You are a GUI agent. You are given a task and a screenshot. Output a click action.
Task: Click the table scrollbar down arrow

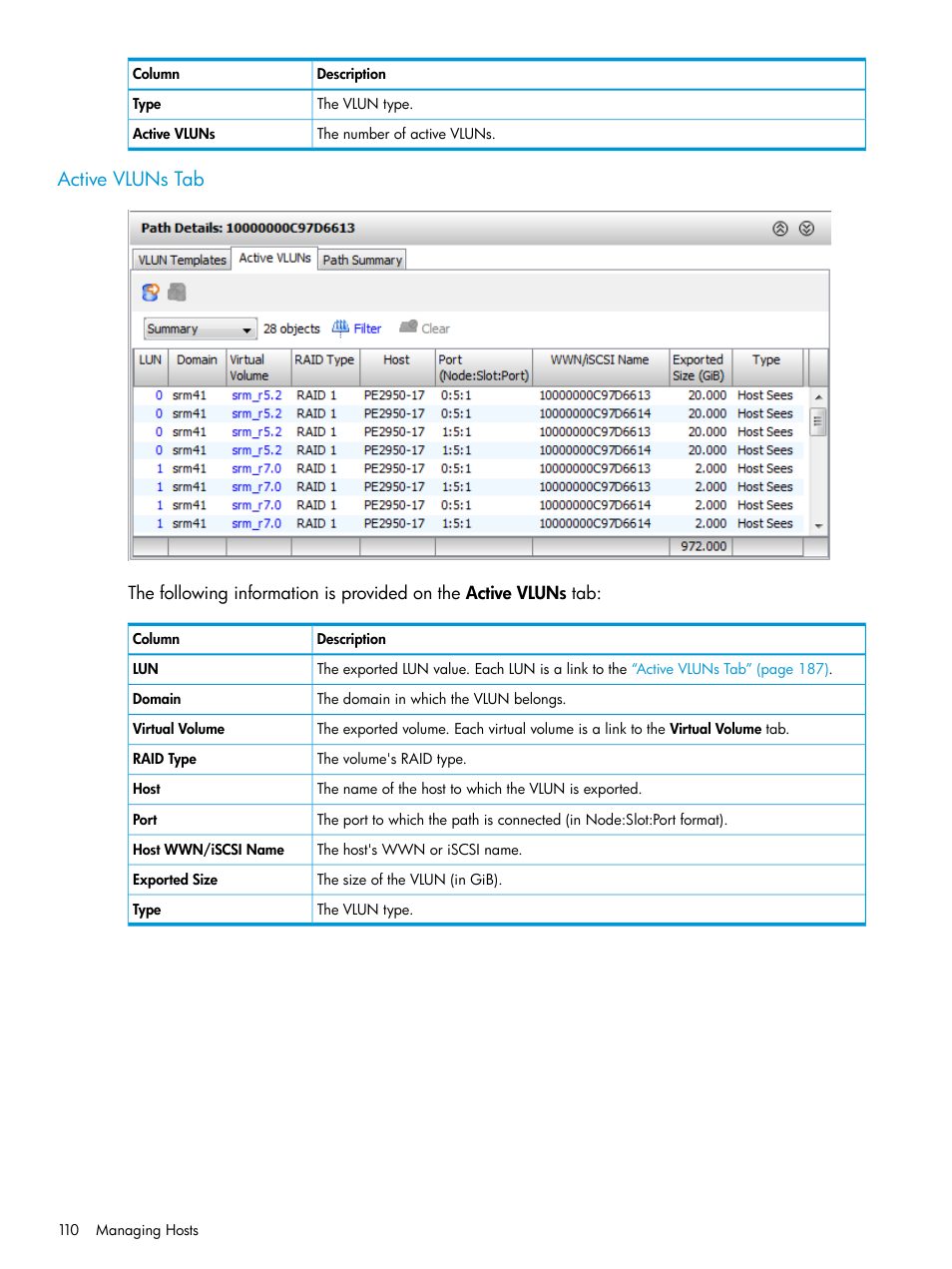coord(818,525)
